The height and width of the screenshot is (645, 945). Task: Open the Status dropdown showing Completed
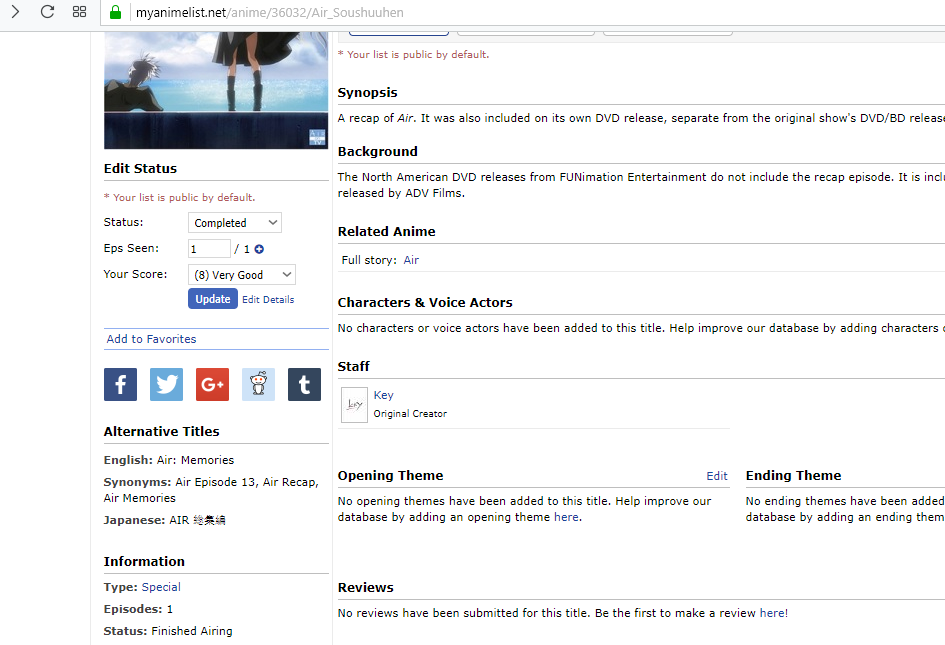tap(234, 223)
